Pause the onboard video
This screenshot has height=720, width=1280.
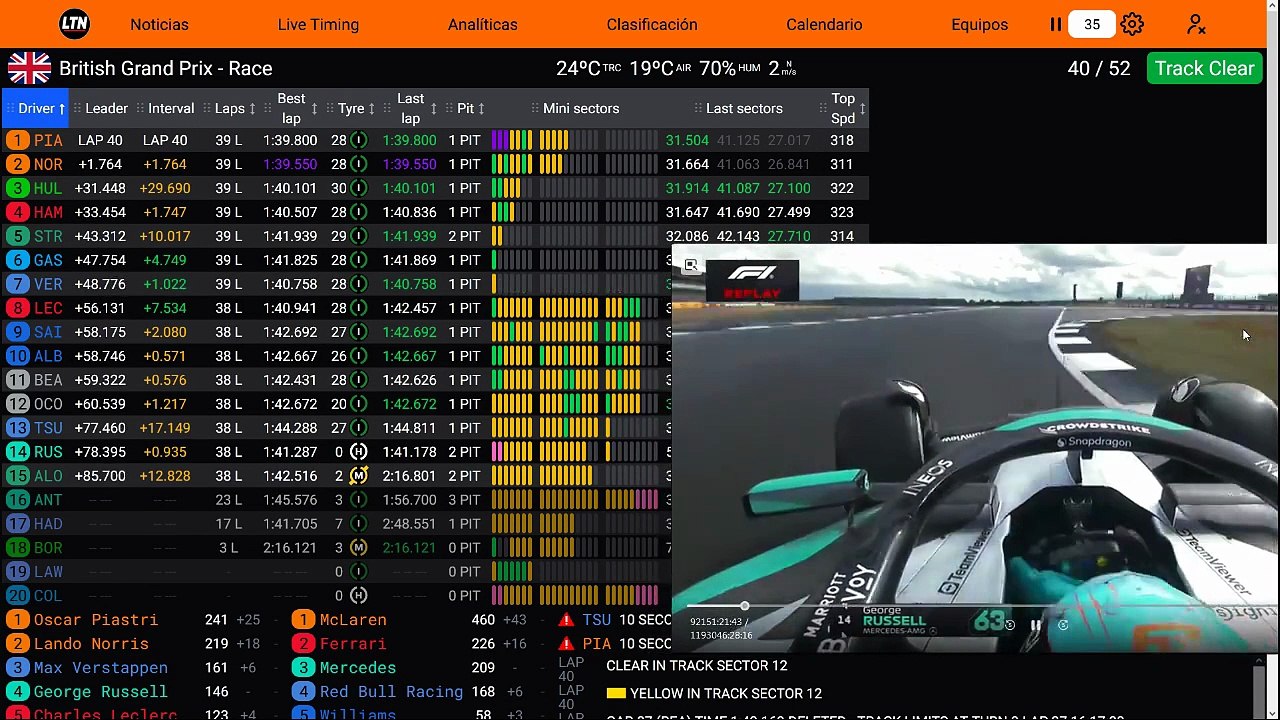[1036, 626]
